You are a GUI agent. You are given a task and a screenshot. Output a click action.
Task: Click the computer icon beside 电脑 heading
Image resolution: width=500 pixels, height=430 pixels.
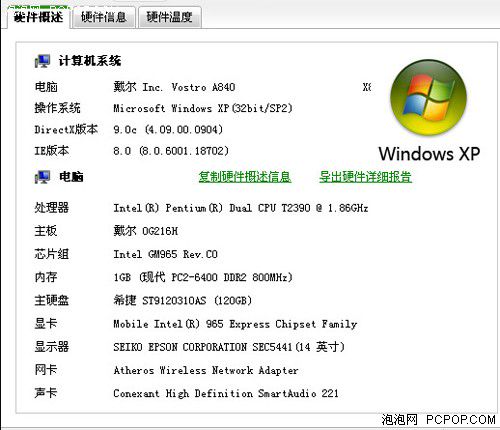click(x=42, y=177)
